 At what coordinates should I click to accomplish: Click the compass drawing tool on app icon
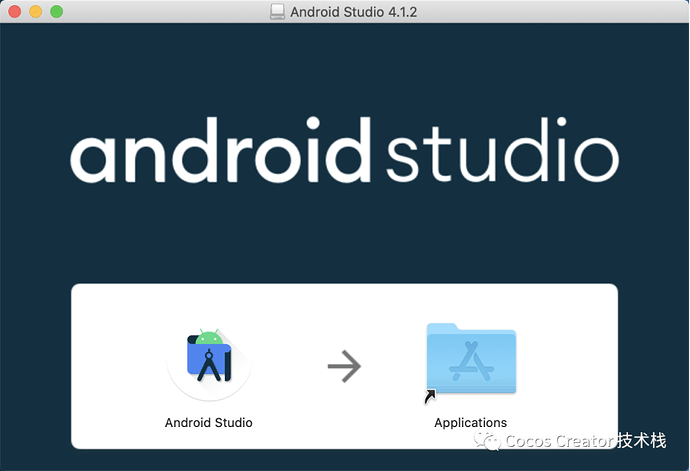tap(212, 367)
